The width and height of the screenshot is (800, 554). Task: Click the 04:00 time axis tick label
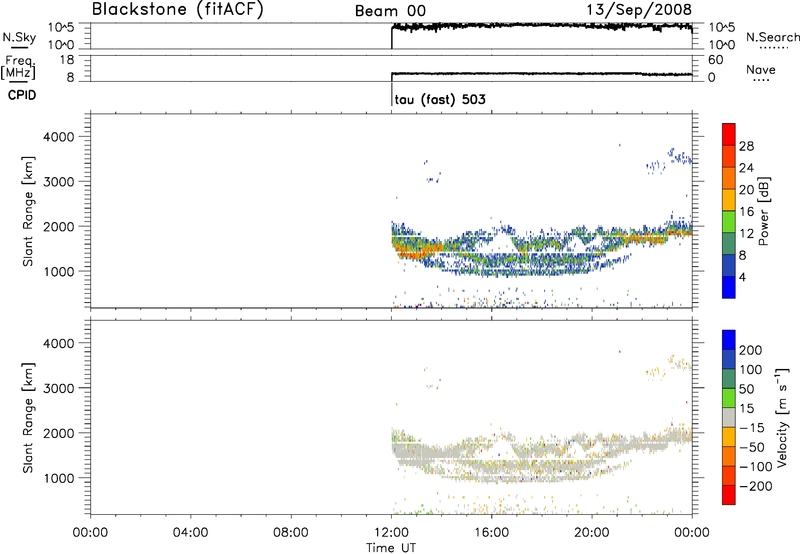(191, 533)
